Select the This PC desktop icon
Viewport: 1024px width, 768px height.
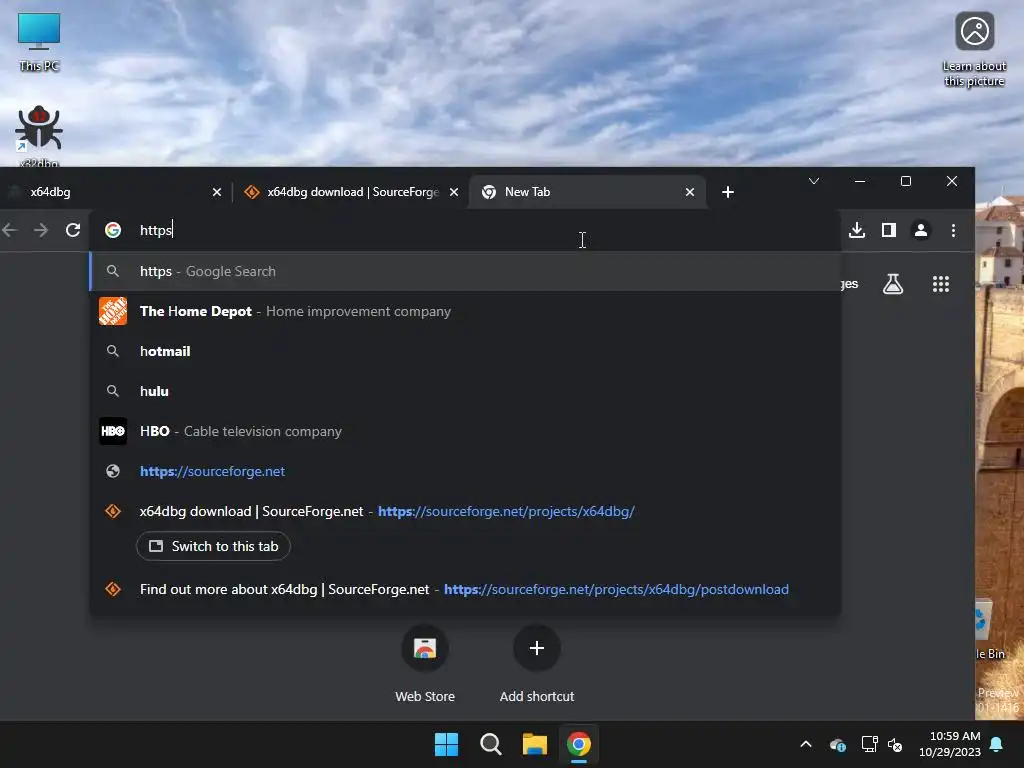39,41
